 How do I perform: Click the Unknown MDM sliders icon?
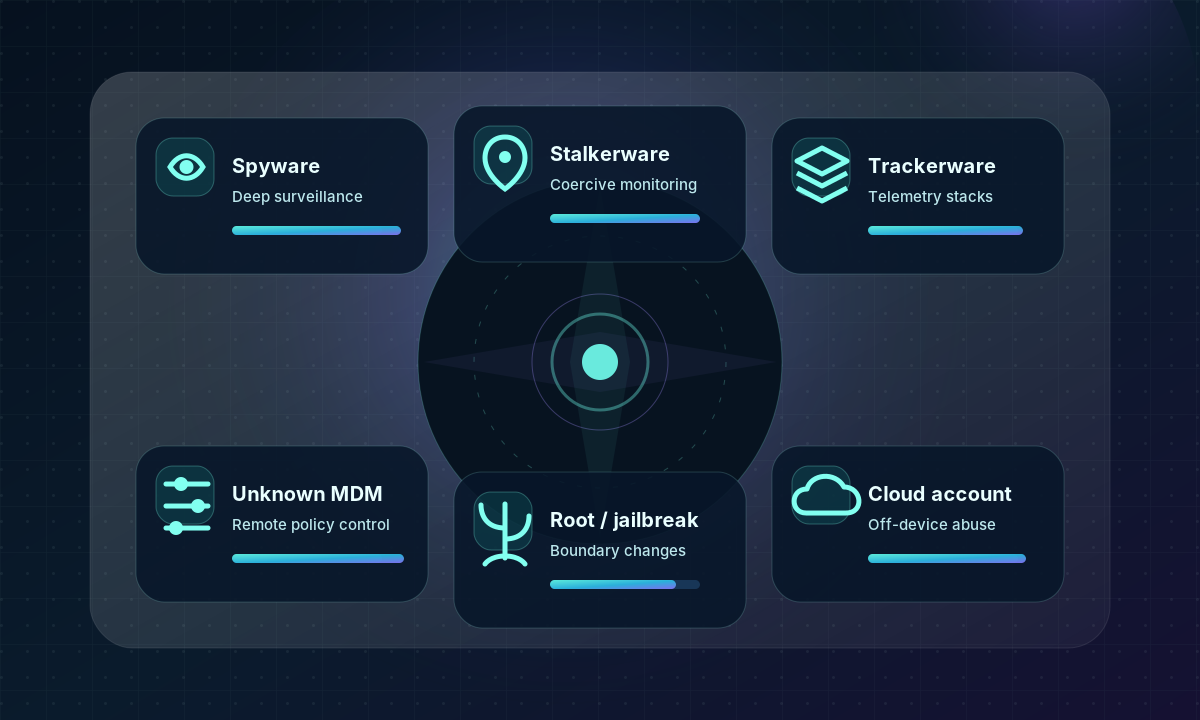click(185, 505)
